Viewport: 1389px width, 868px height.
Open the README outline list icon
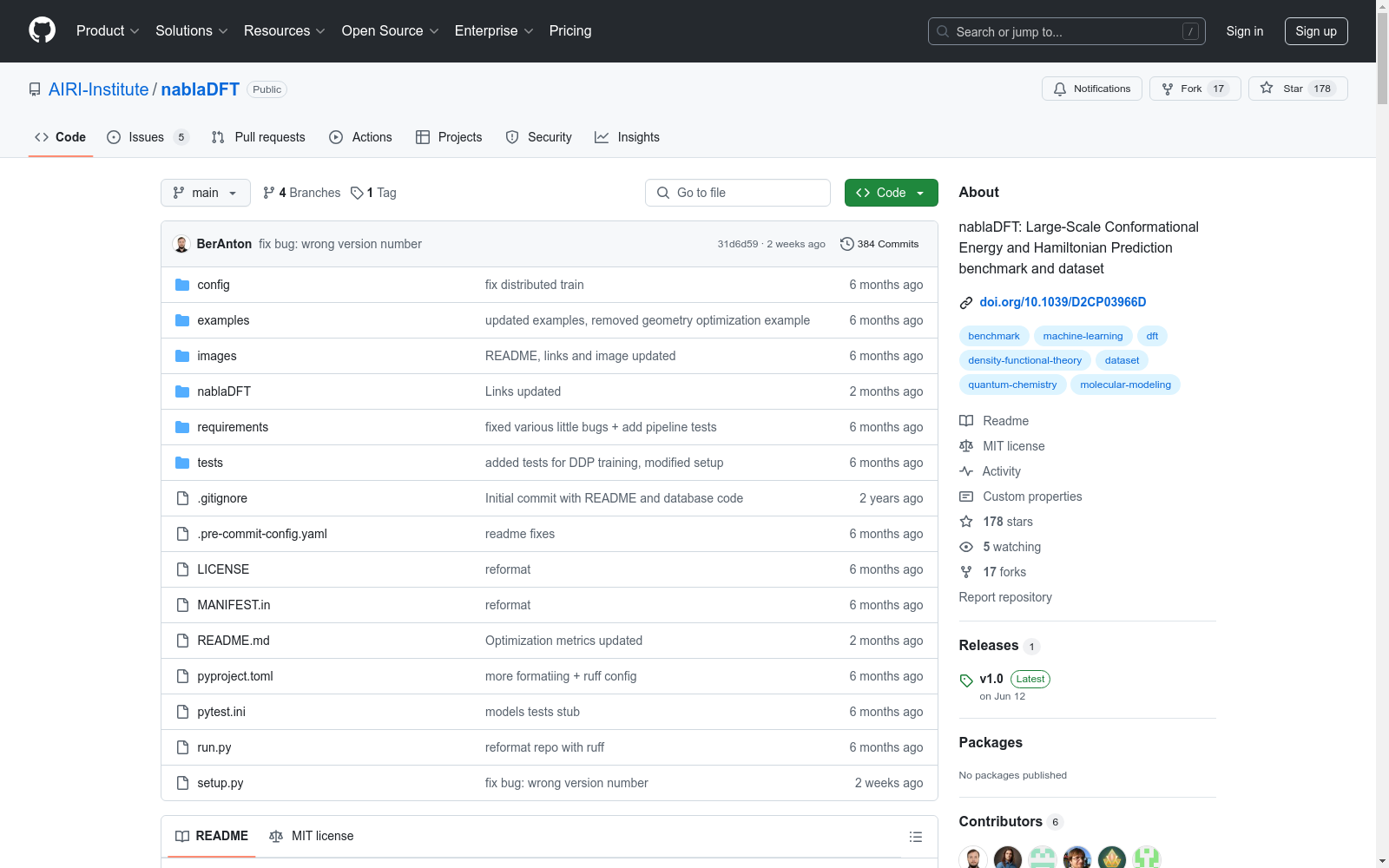tap(915, 837)
